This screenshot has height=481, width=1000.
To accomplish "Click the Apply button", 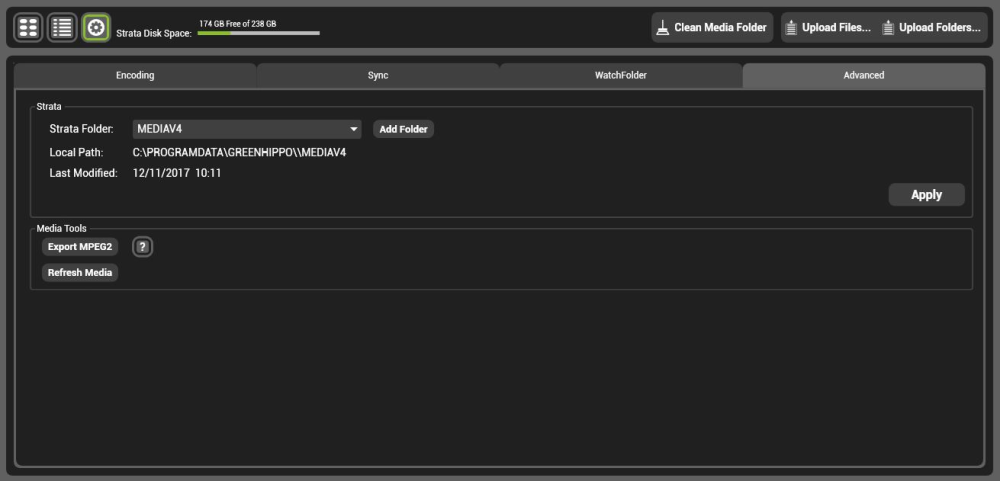I will 926,195.
